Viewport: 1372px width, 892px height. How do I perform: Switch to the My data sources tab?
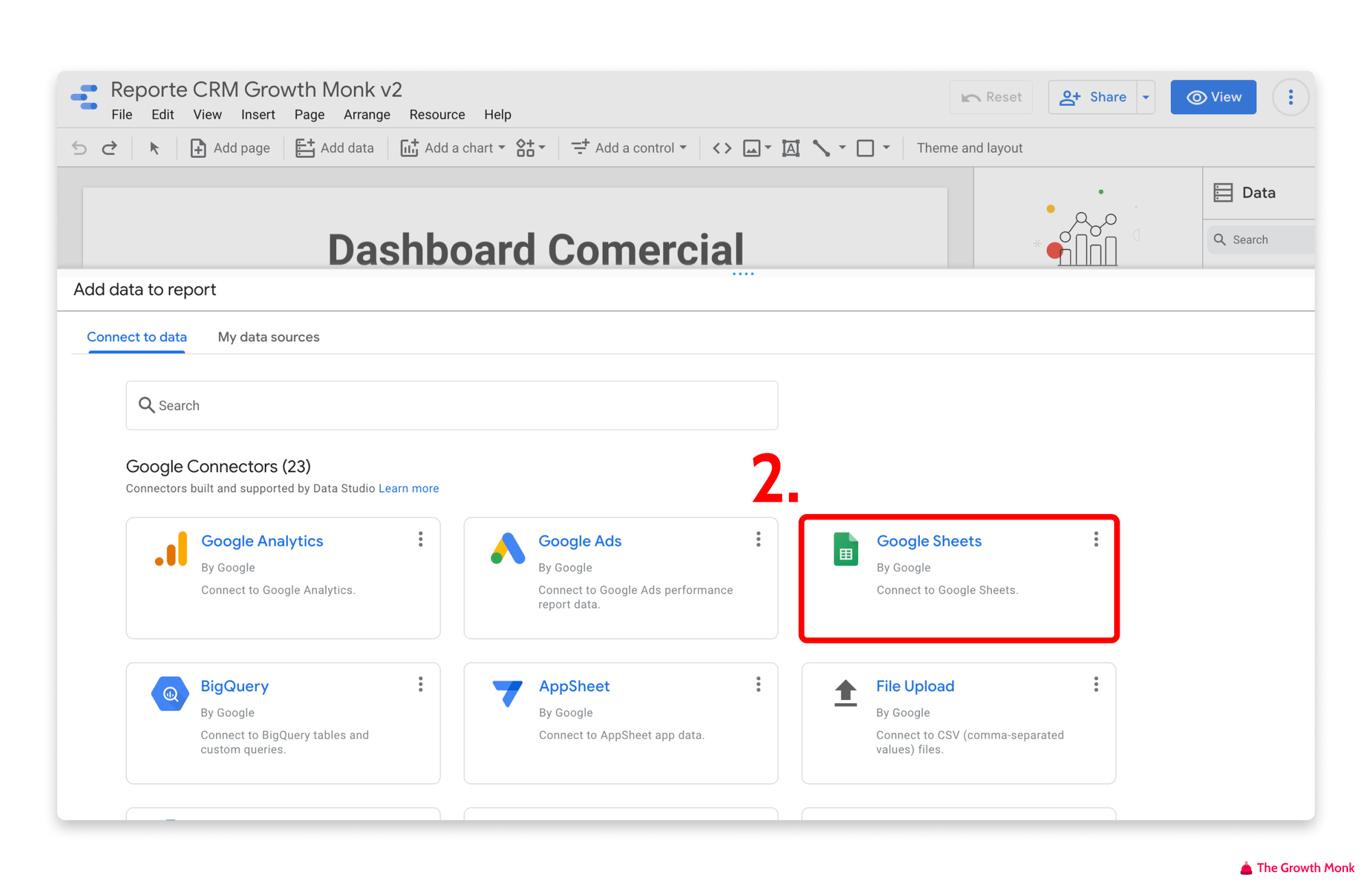(268, 336)
